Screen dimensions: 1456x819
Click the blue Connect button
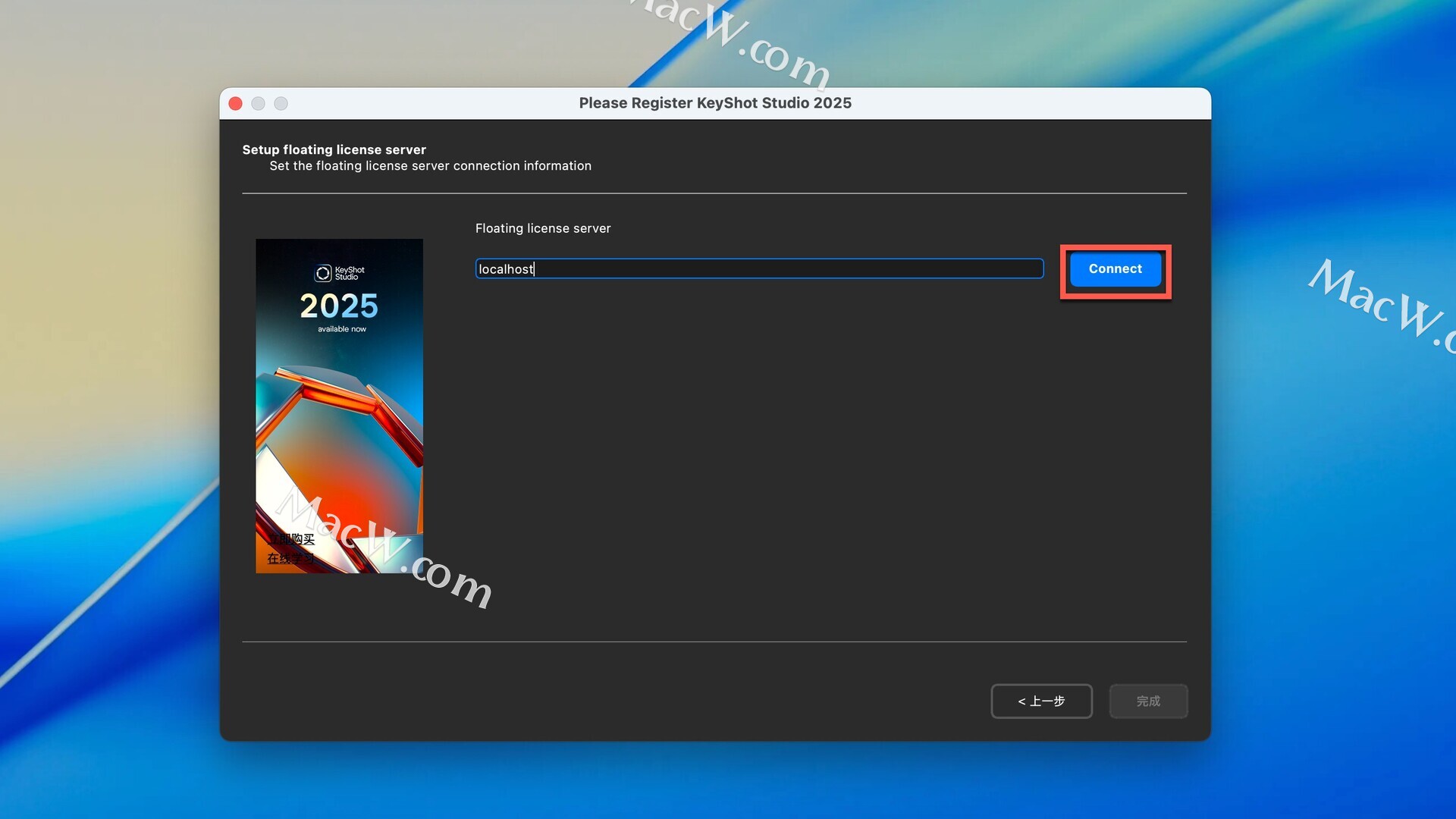pyautogui.click(x=1115, y=269)
